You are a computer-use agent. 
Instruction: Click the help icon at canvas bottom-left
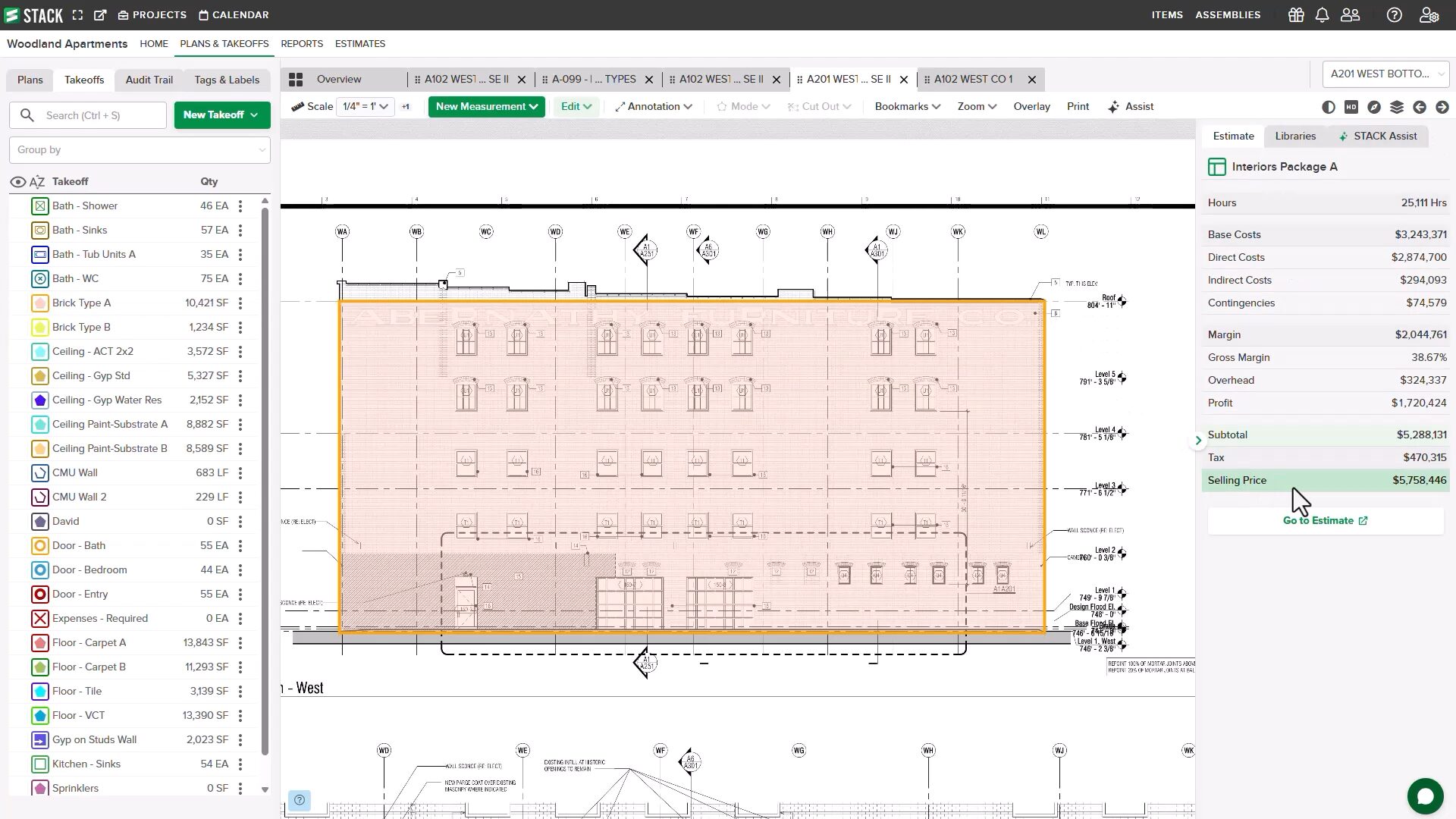point(300,800)
